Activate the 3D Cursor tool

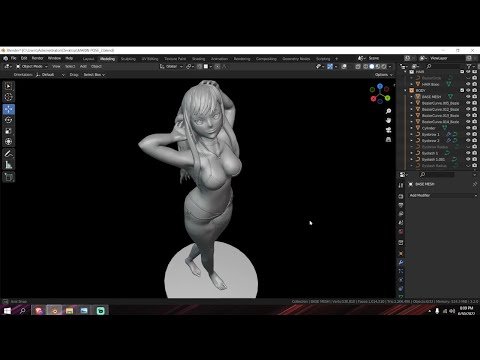9,97
